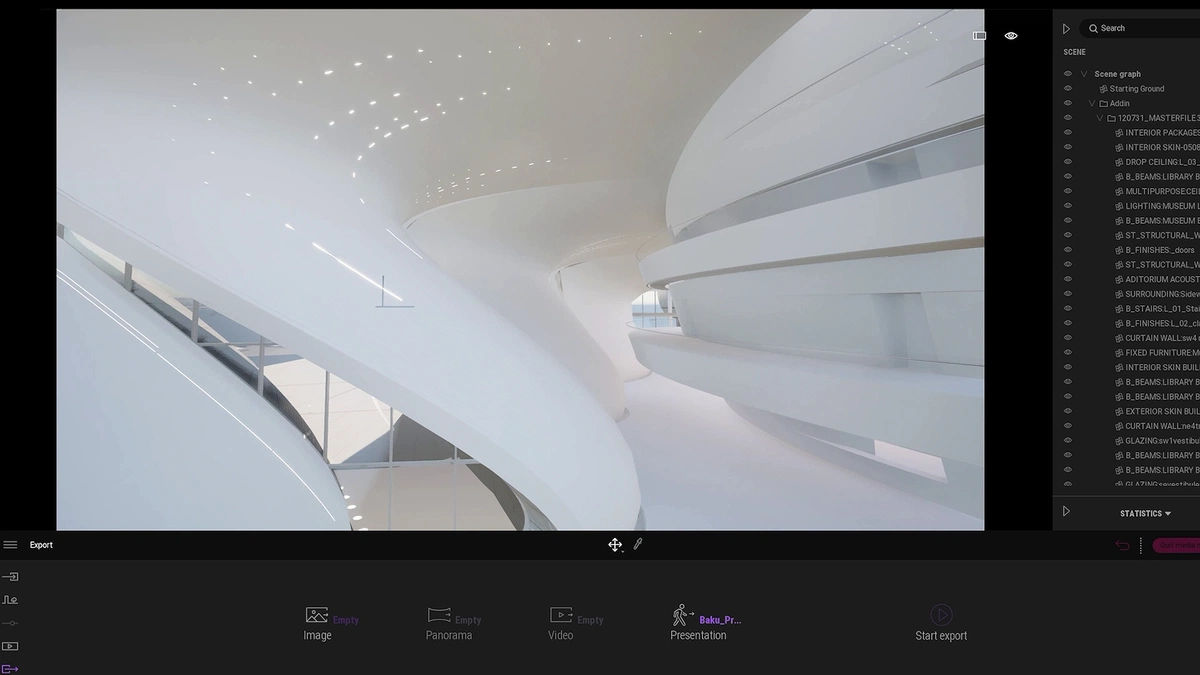Click Start export
Screen dimensions: 1200x675
[x=941, y=623]
